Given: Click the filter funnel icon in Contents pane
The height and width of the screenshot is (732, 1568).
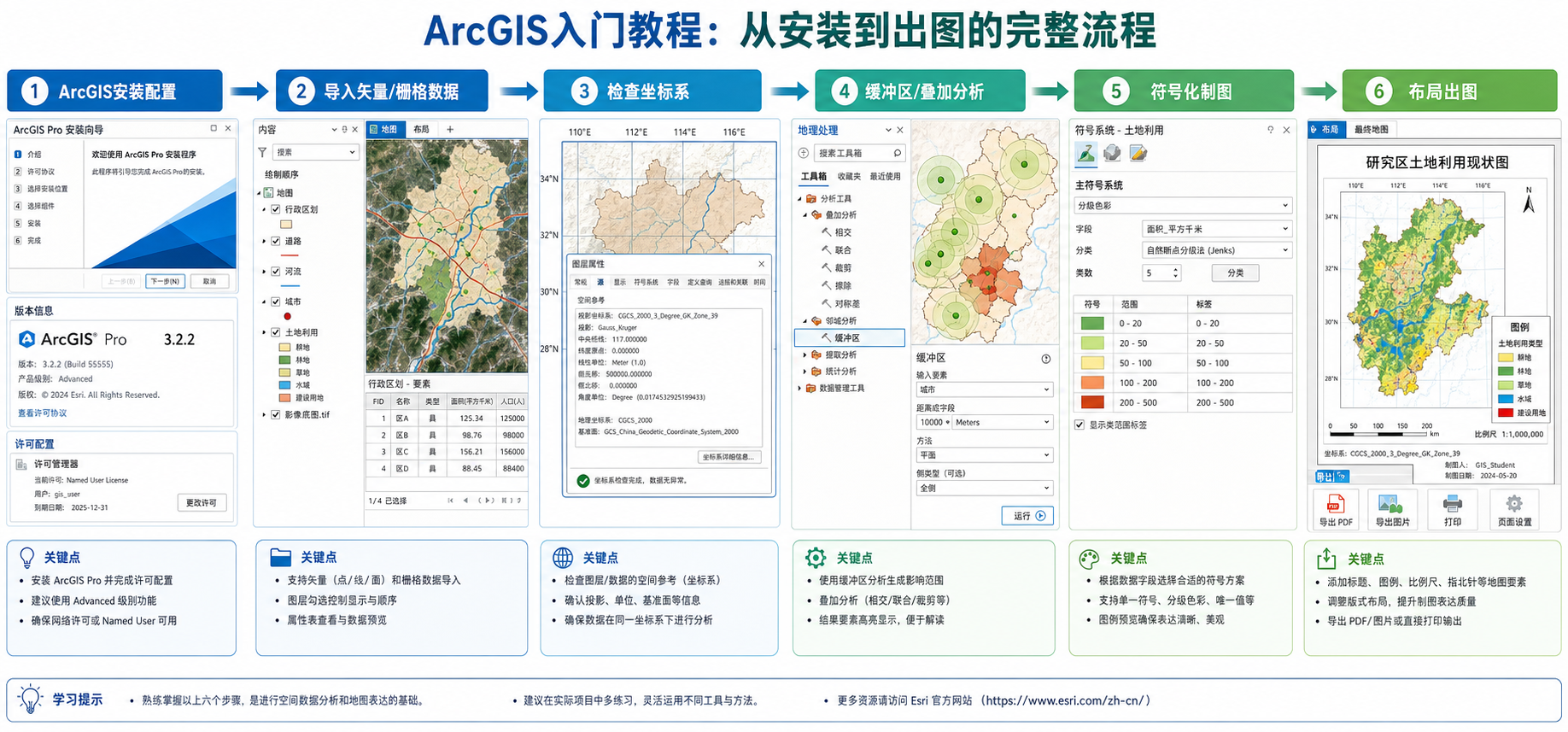Looking at the screenshot, I should coord(262,152).
